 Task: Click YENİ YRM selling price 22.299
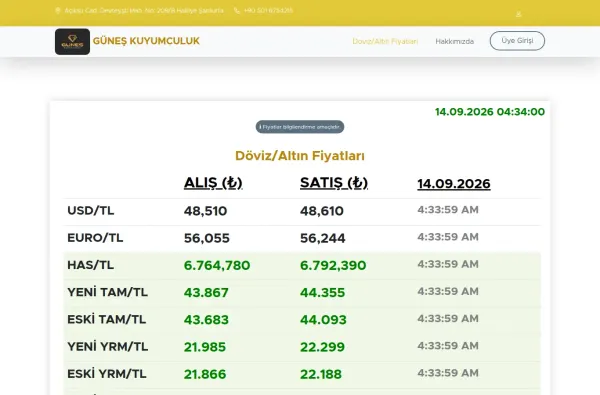pyautogui.click(x=323, y=347)
